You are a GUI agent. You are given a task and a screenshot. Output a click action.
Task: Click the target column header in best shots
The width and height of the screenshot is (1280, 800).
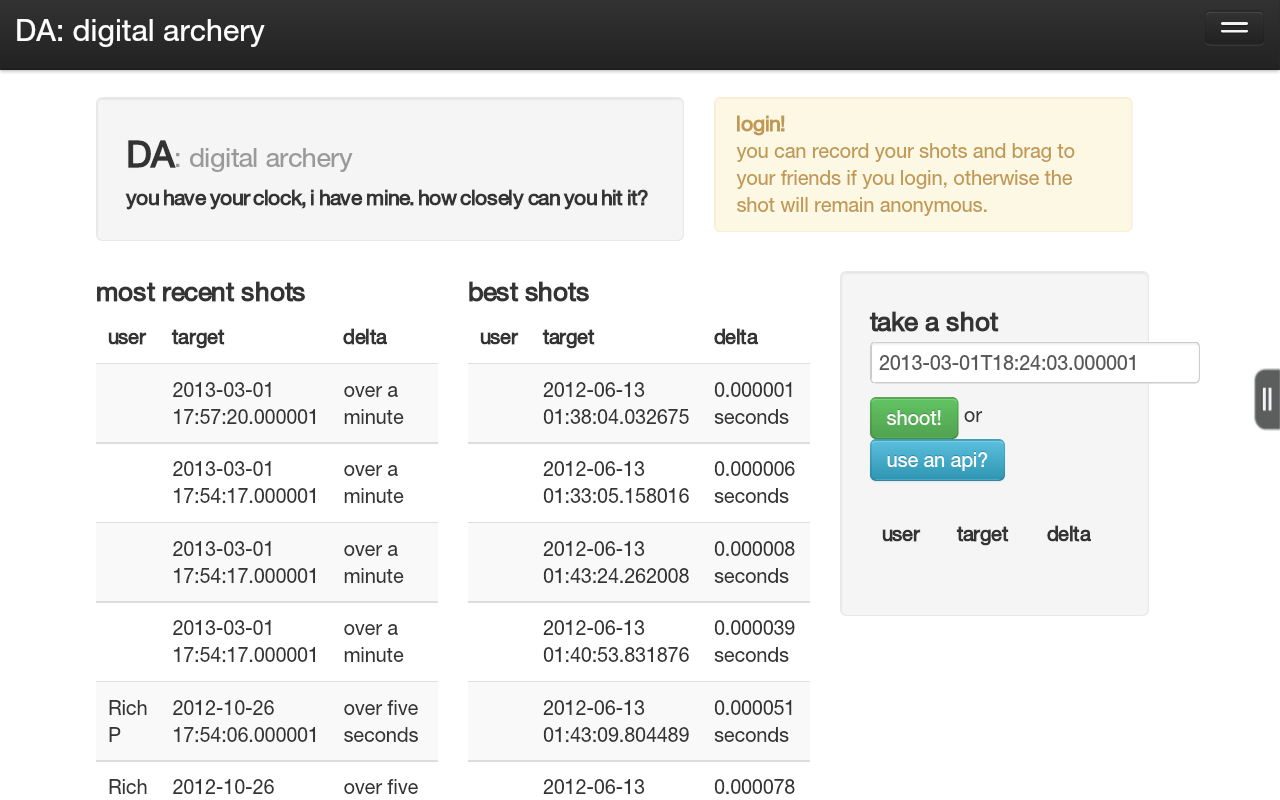click(568, 337)
